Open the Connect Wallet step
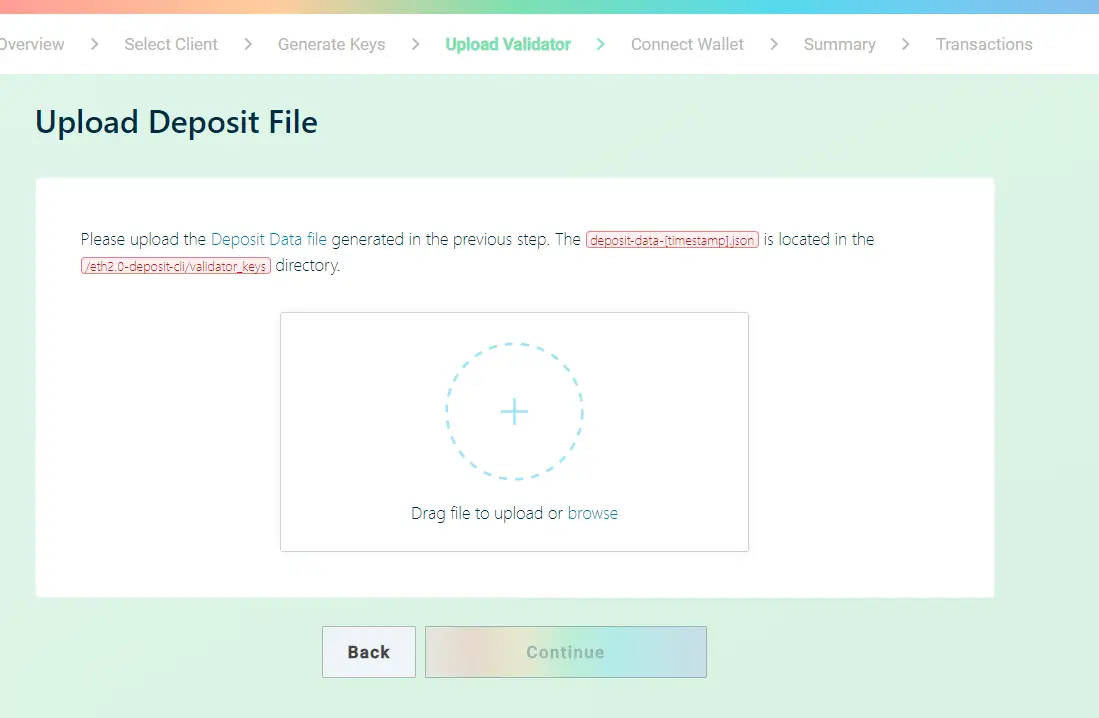Screen dimensions: 1099x718 pyautogui.click(x=687, y=44)
